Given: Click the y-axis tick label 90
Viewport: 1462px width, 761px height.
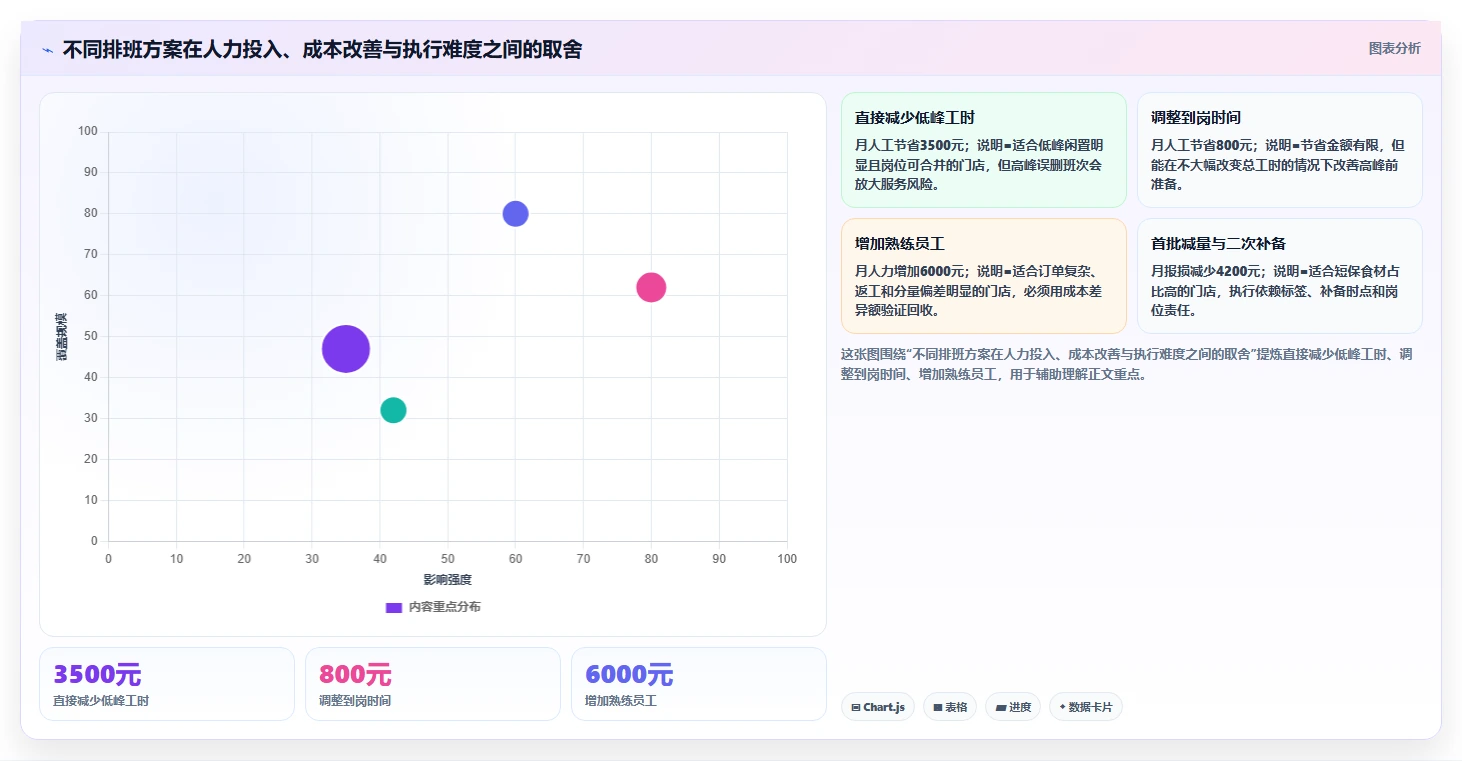Looking at the screenshot, I should [x=90, y=172].
